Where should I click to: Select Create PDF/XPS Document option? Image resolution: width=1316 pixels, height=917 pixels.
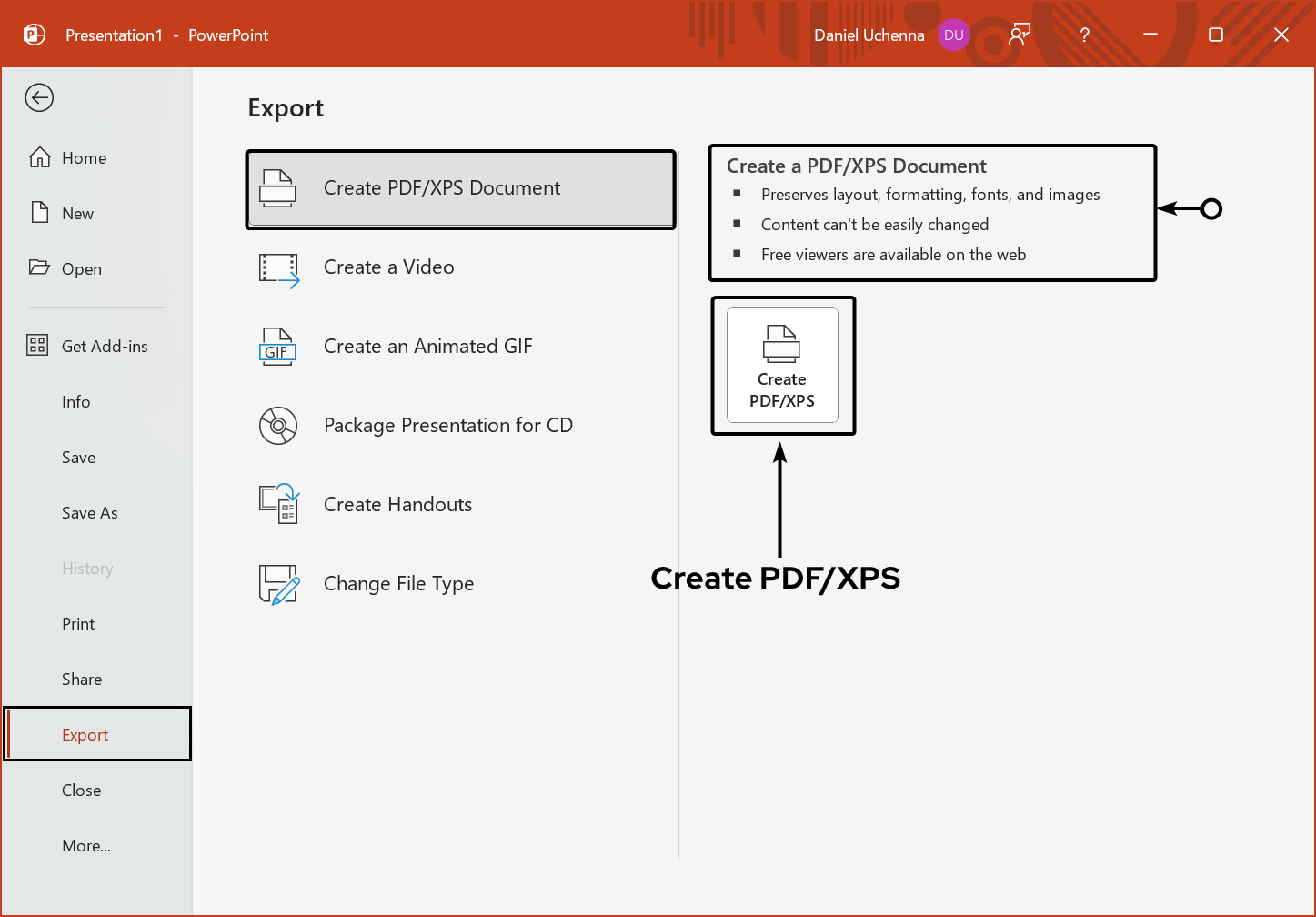point(441,188)
